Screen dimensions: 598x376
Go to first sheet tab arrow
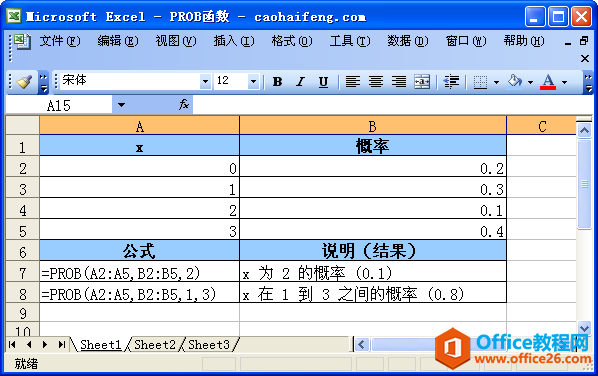tap(12, 344)
